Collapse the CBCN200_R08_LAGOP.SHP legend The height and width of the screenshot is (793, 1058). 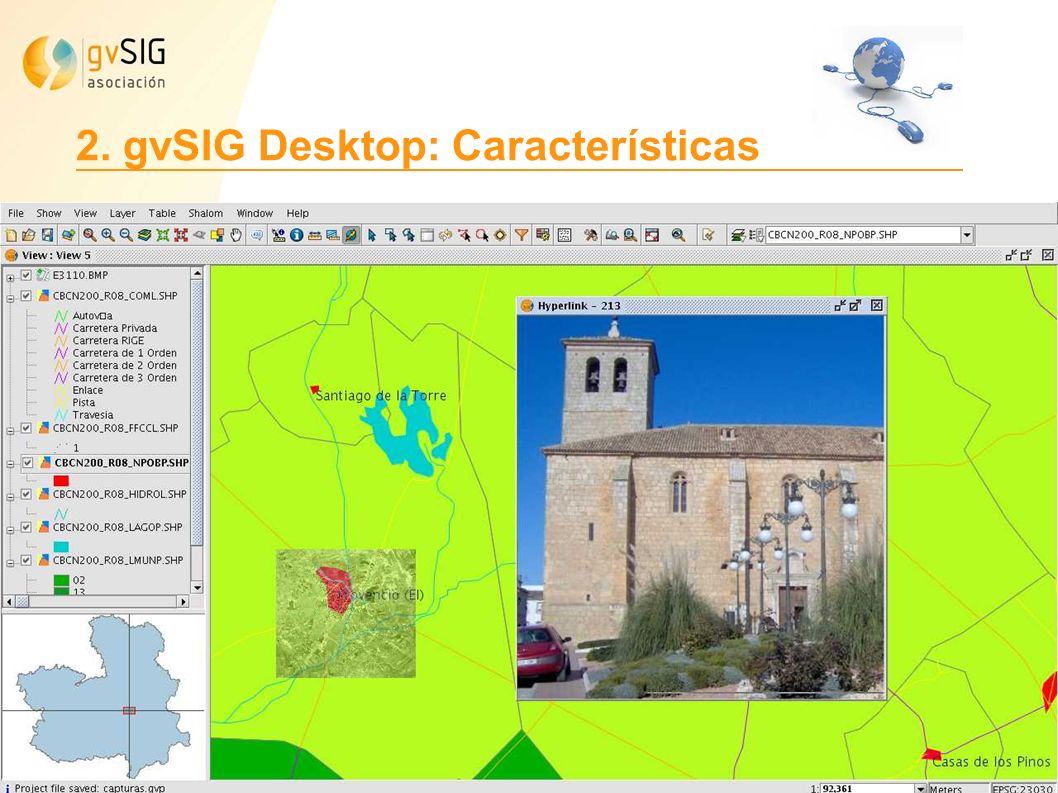(10, 529)
